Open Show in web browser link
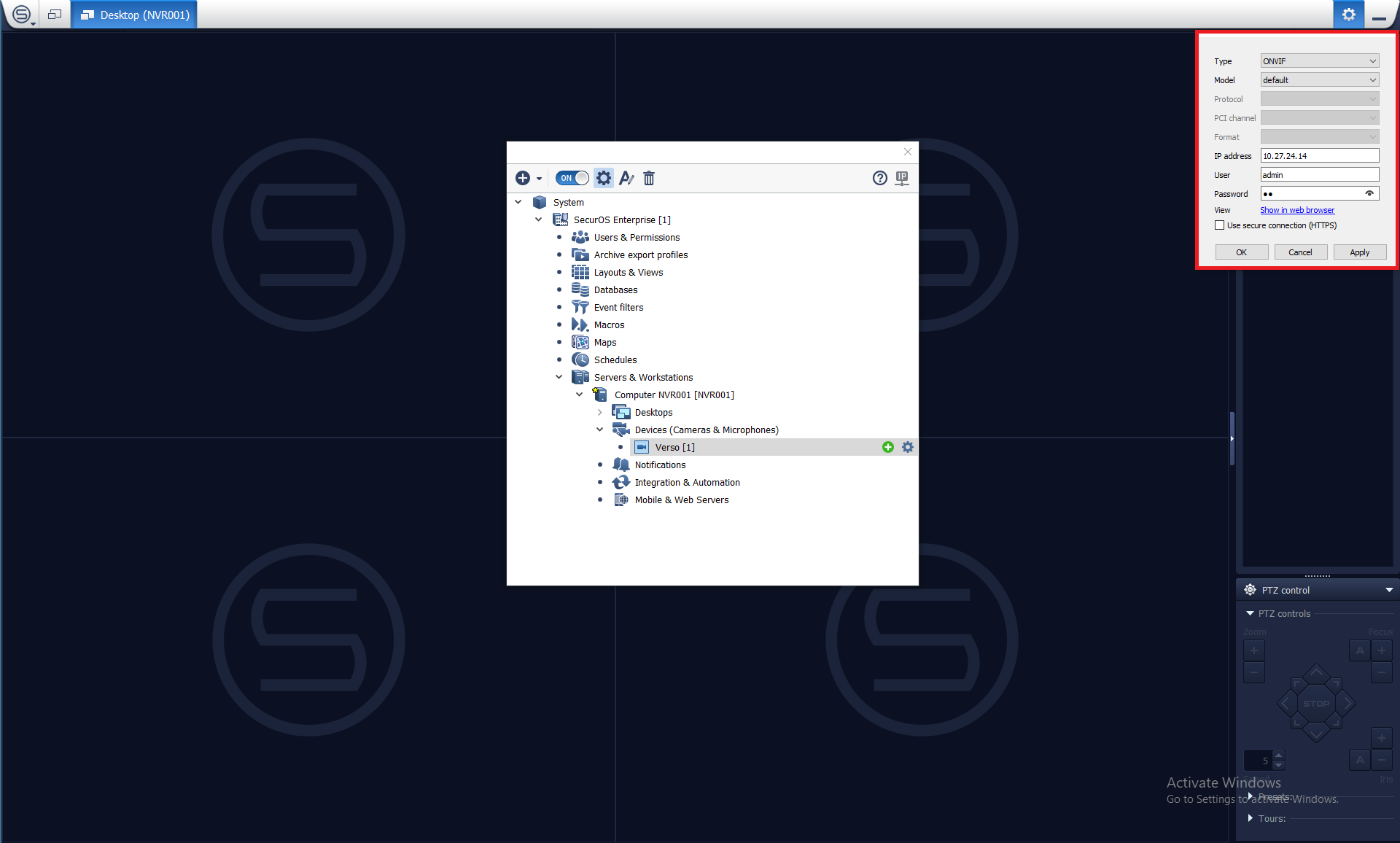Screen dimensions: 1400x843 click(x=1297, y=210)
